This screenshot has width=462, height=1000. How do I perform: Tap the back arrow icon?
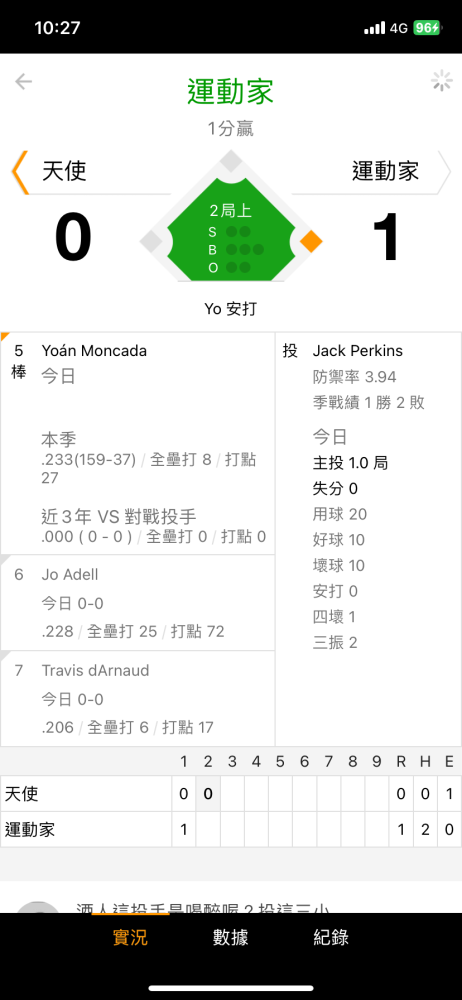click(x=24, y=81)
